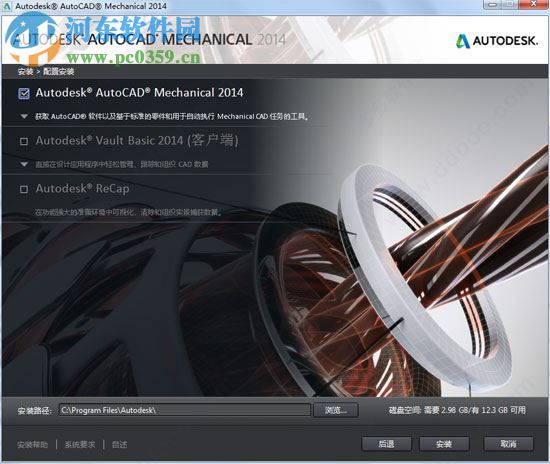Click the ReCap description text line
The image size is (550, 464).
tap(128, 212)
